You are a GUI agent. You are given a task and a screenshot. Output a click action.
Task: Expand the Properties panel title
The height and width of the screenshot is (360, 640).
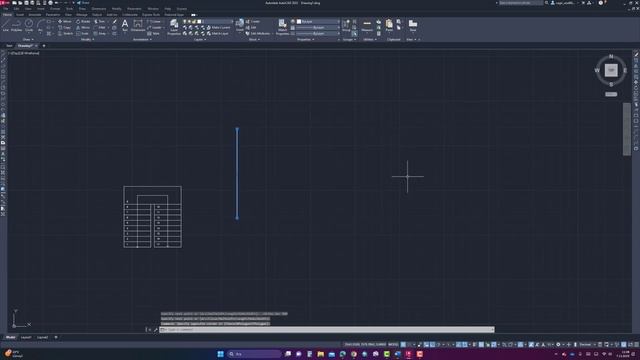pos(306,40)
